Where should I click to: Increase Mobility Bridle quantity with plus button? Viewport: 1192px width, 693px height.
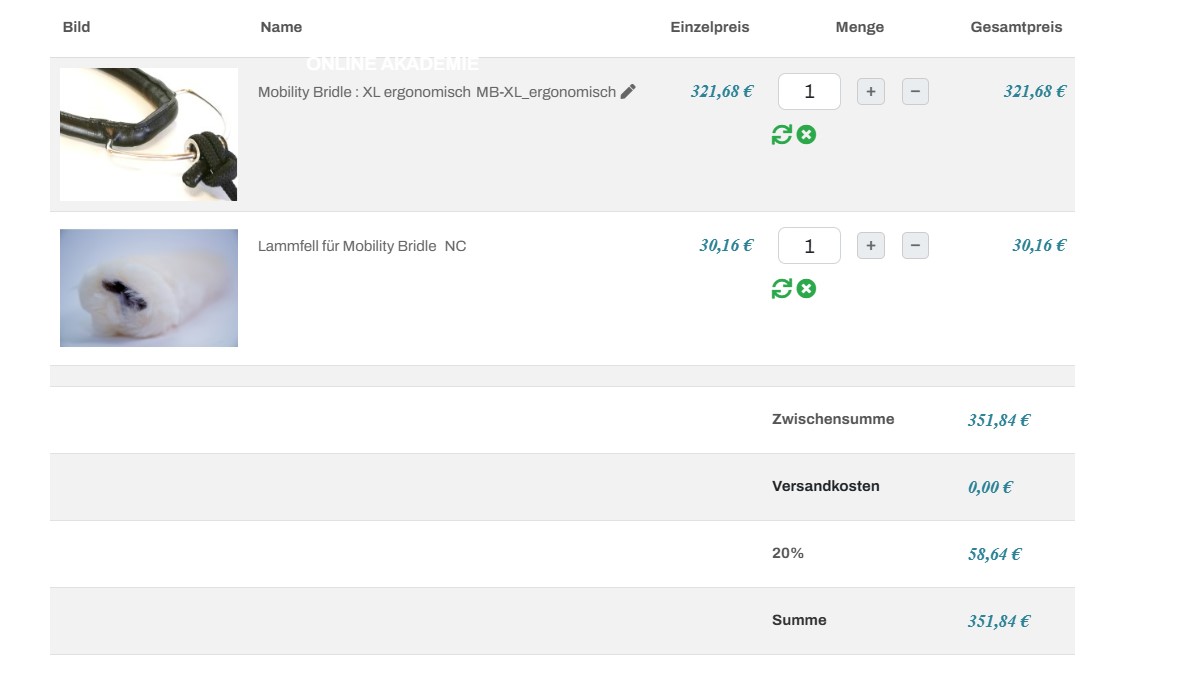(871, 92)
